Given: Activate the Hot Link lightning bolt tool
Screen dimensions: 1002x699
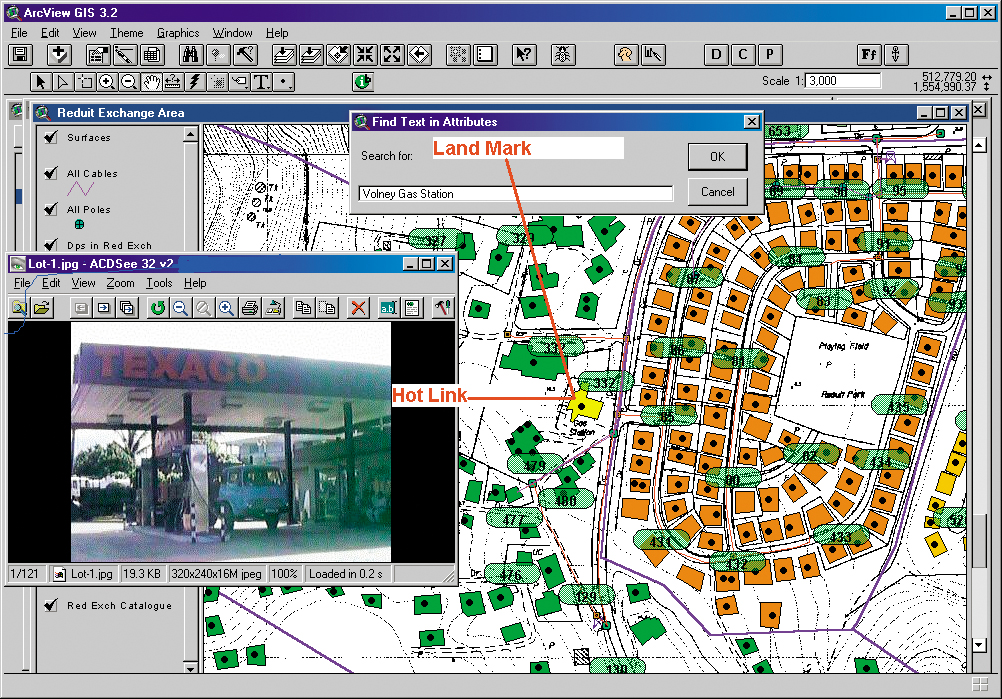Looking at the screenshot, I should pyautogui.click(x=195, y=82).
